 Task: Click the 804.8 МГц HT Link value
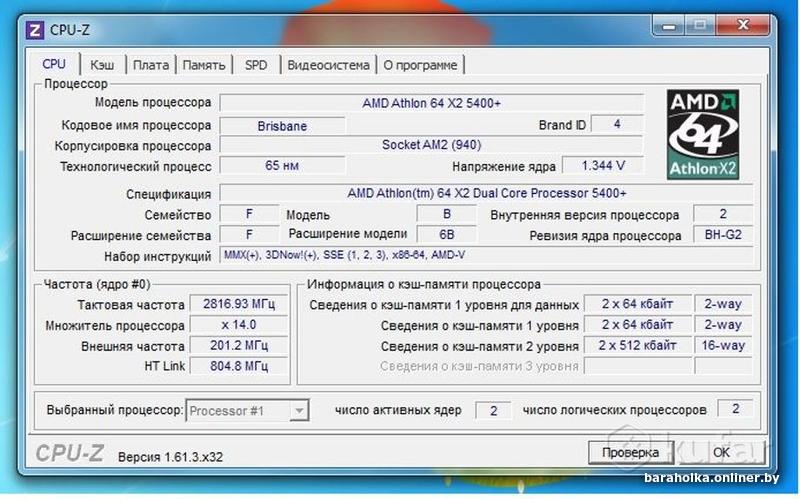239,366
